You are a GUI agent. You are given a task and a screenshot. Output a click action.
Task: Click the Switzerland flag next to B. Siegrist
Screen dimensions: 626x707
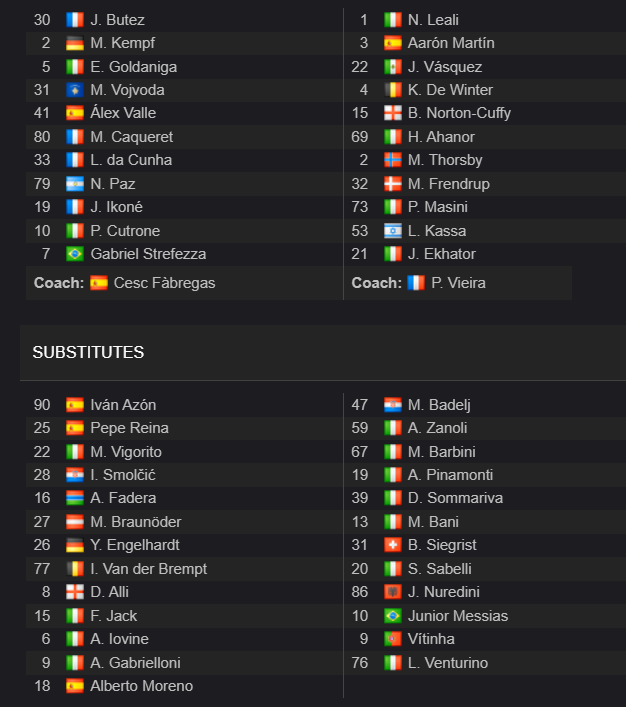coord(393,545)
